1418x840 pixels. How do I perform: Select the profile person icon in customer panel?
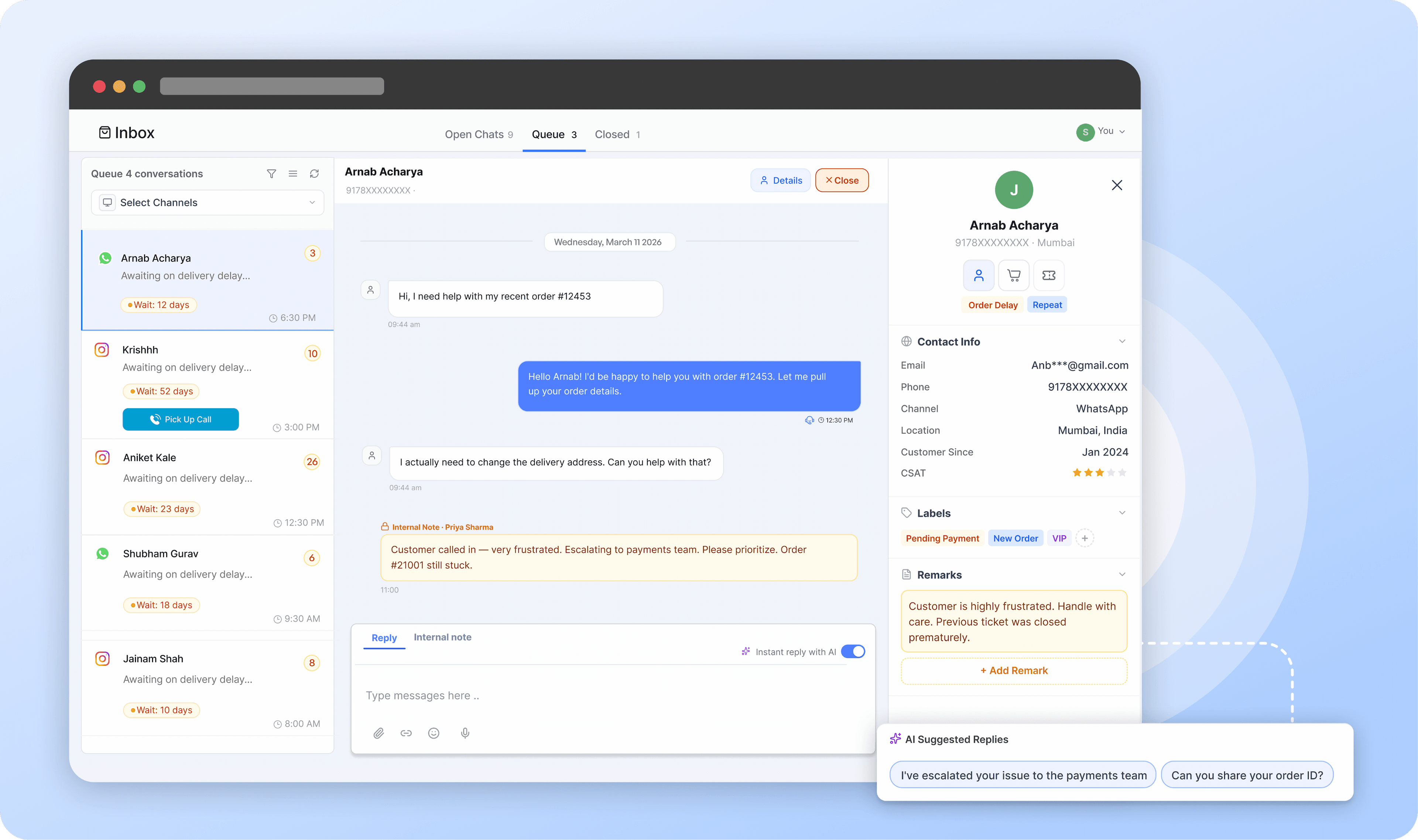[979, 276]
